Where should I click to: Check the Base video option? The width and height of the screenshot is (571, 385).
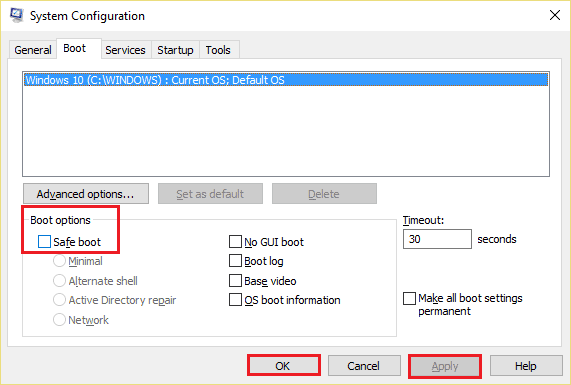pos(235,281)
